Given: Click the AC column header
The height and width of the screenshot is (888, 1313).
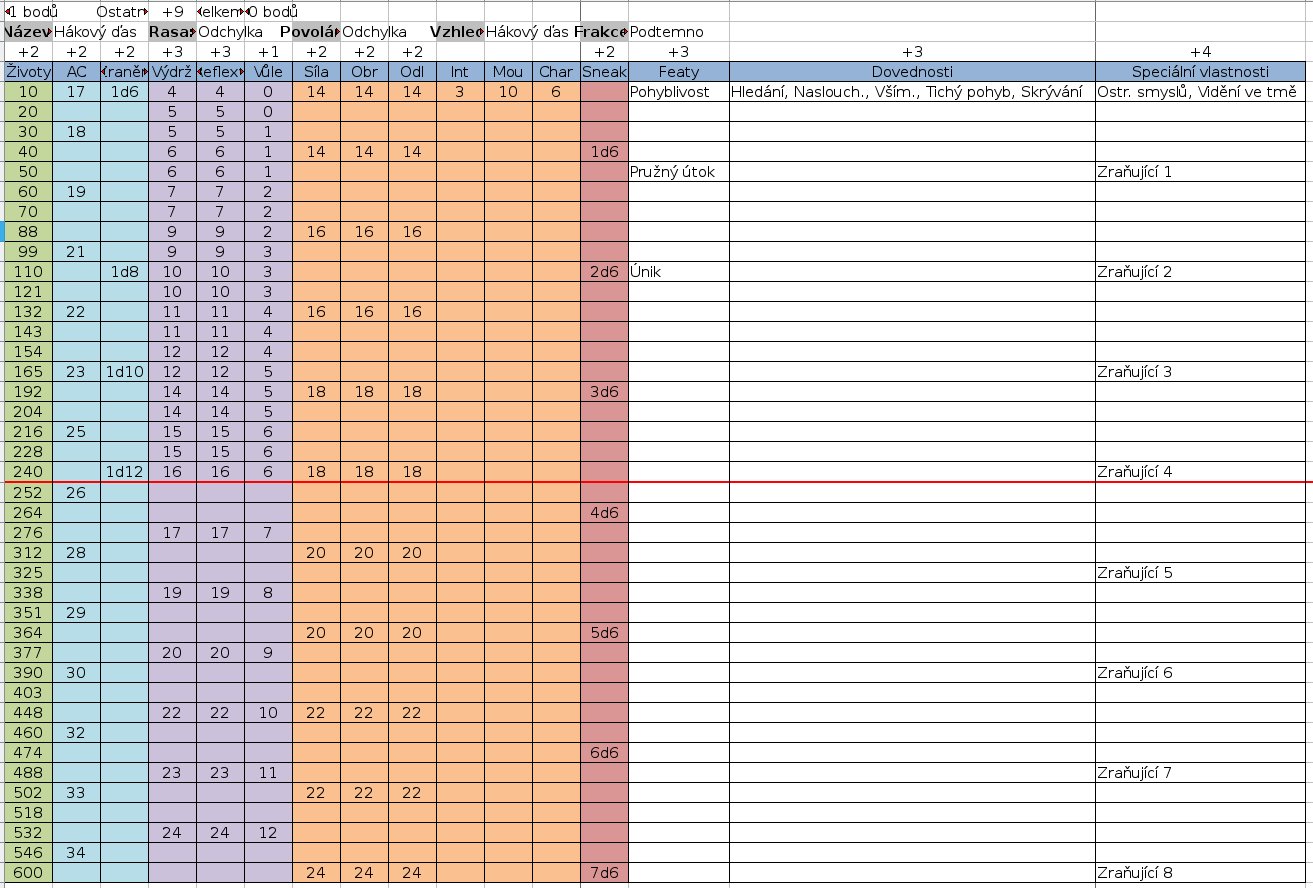Looking at the screenshot, I should pos(76,72).
